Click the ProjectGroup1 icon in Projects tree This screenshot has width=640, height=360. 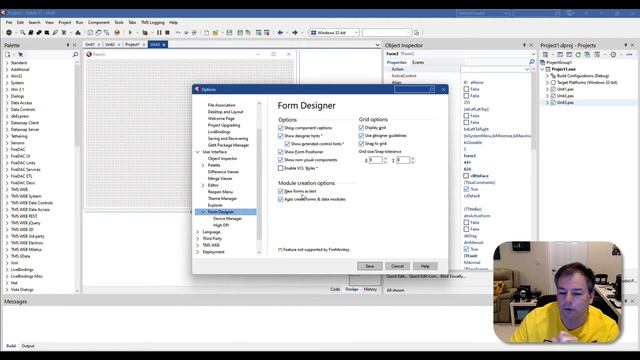543,62
